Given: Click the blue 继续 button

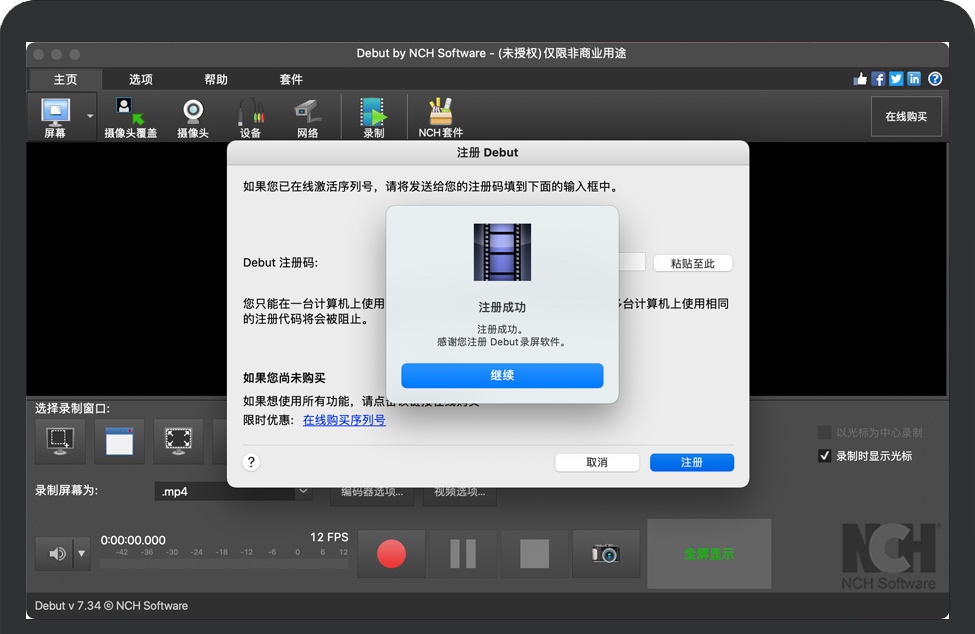Looking at the screenshot, I should (x=502, y=376).
